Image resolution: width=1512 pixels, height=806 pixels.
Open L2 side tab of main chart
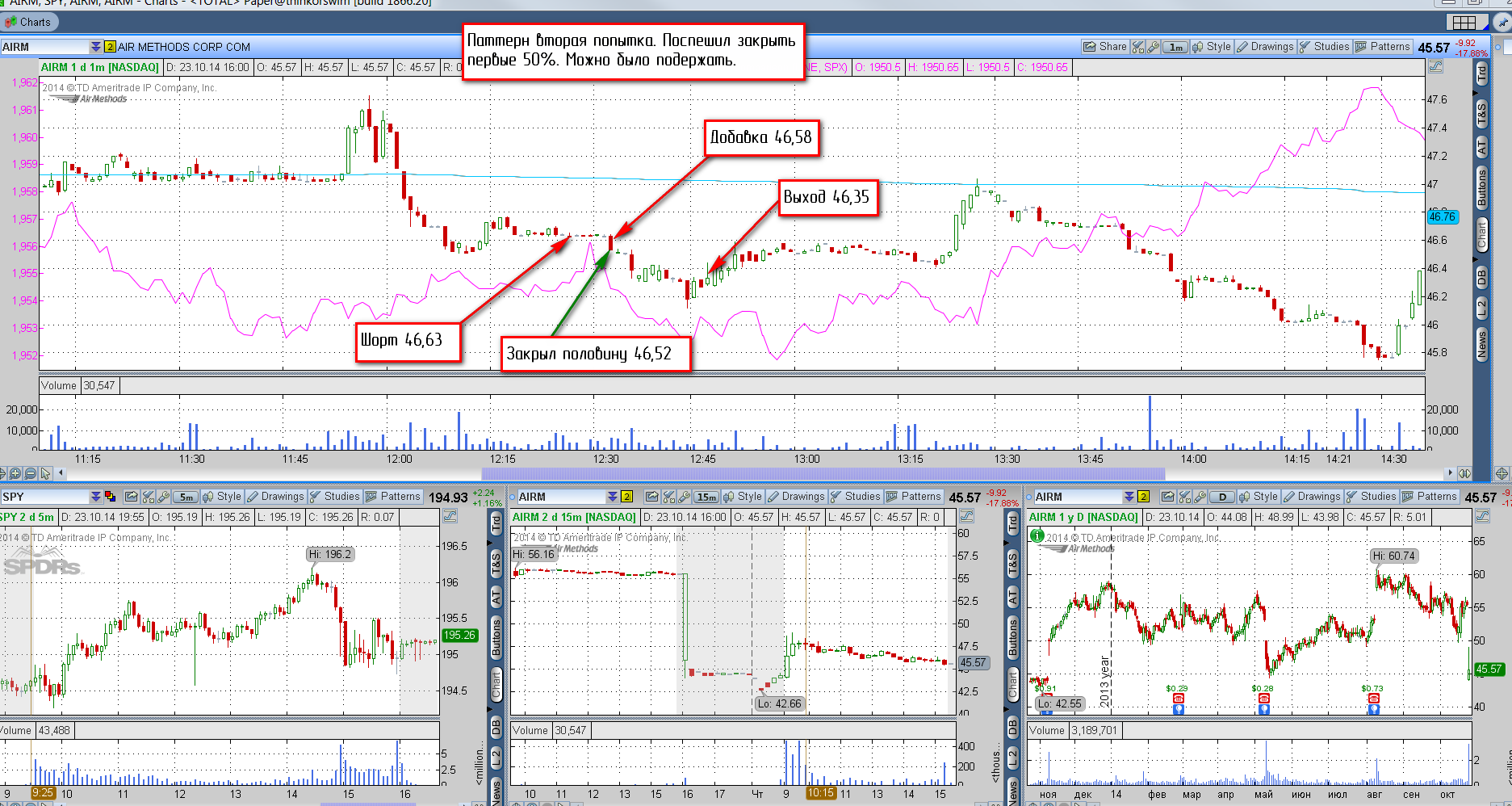(x=1482, y=307)
